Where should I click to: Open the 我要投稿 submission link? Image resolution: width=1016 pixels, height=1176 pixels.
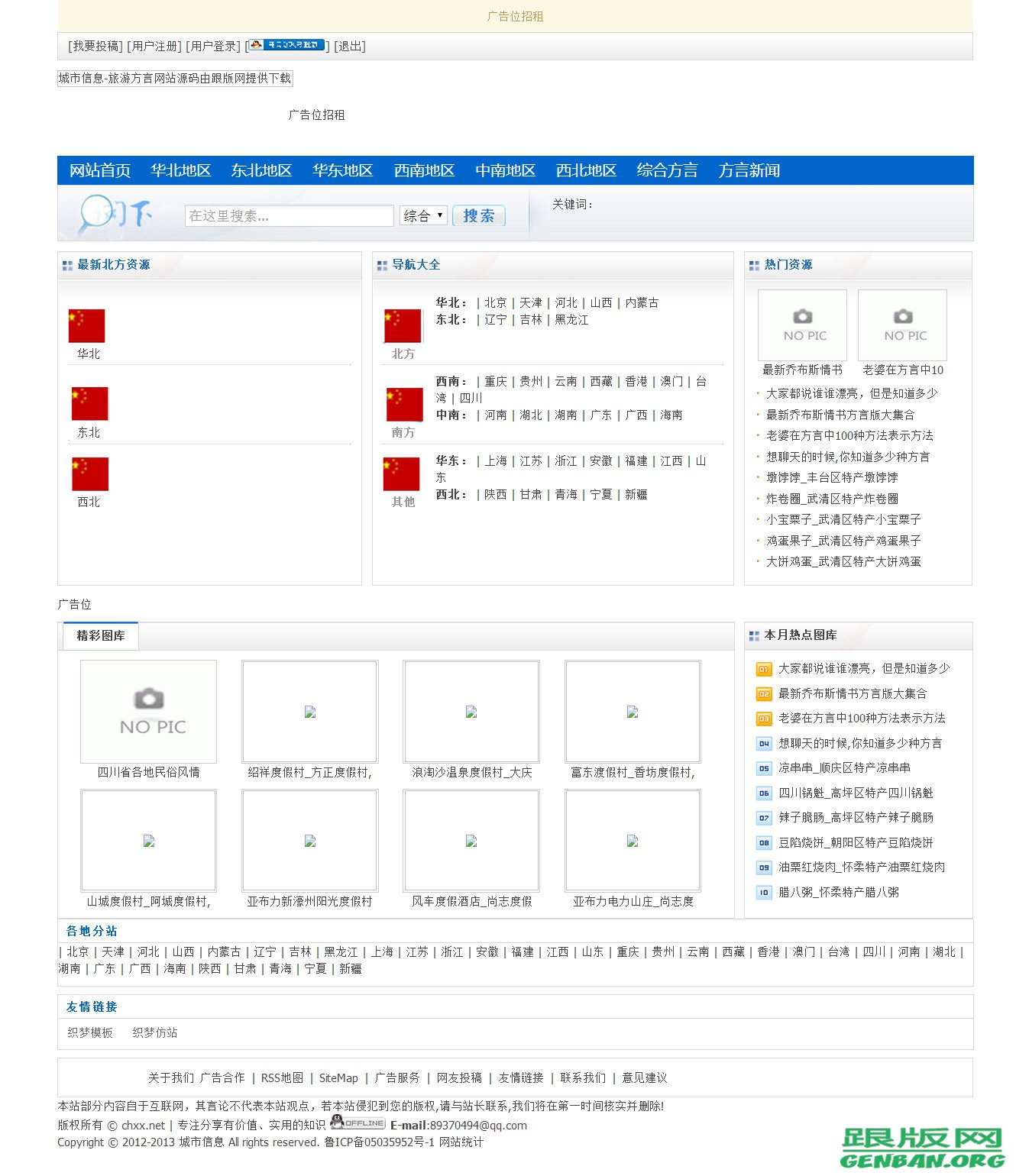point(93,46)
